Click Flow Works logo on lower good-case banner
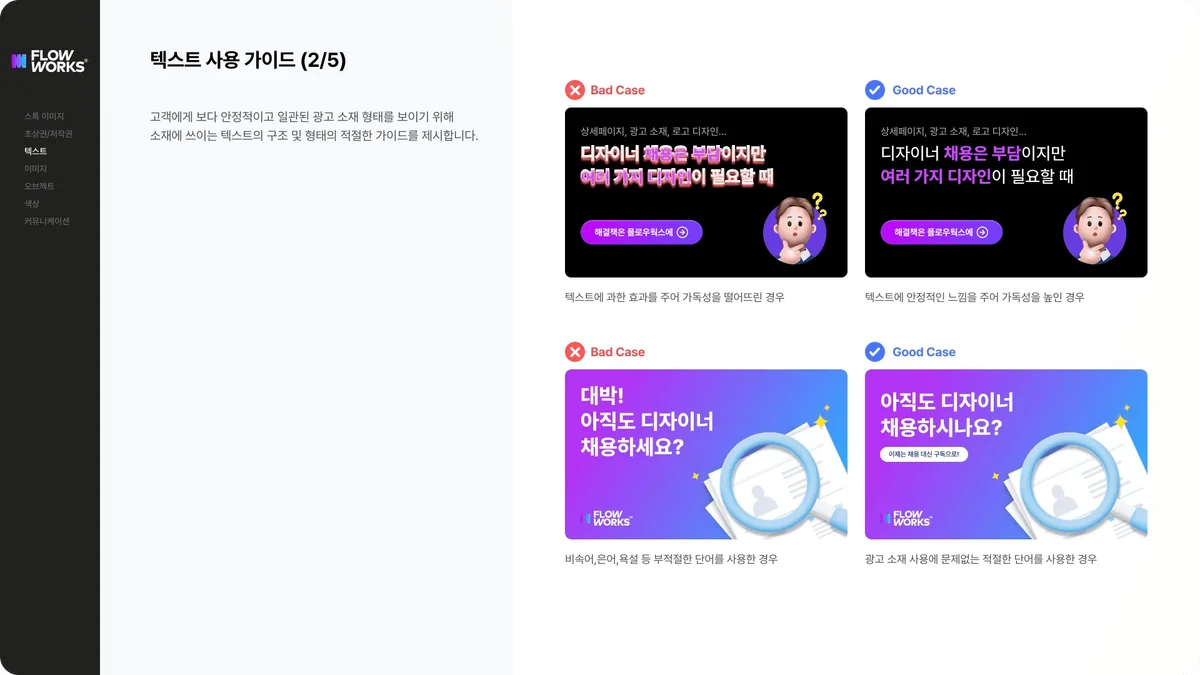The height and width of the screenshot is (675, 1200). click(x=906, y=519)
